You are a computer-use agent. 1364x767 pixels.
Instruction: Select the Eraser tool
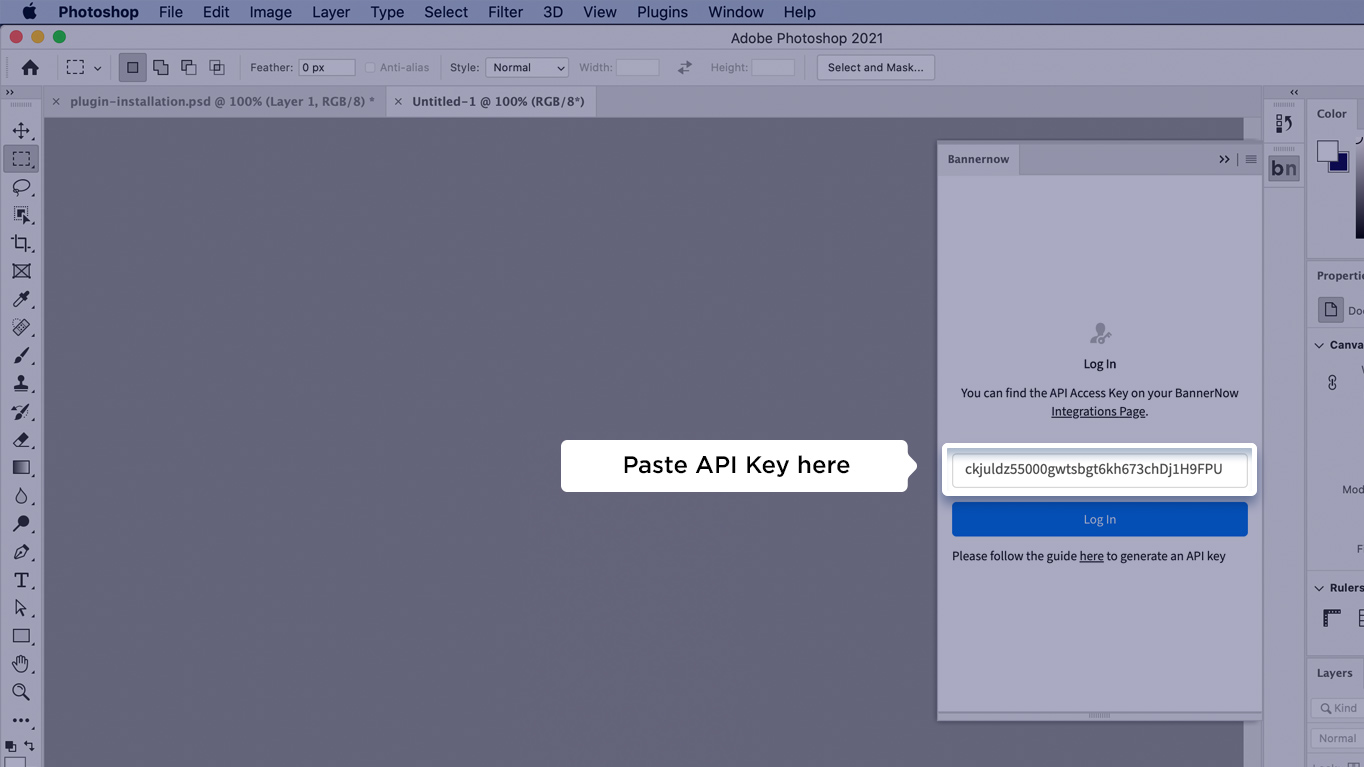(x=21, y=440)
